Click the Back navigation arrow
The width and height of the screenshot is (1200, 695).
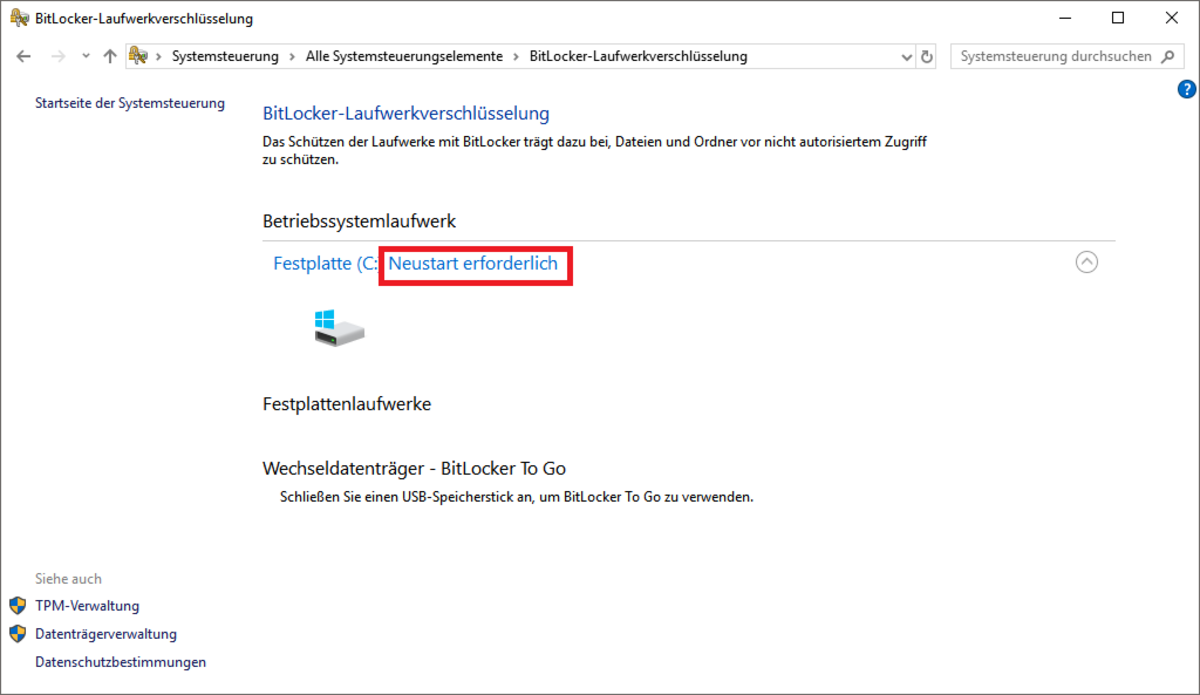pyautogui.click(x=24, y=57)
